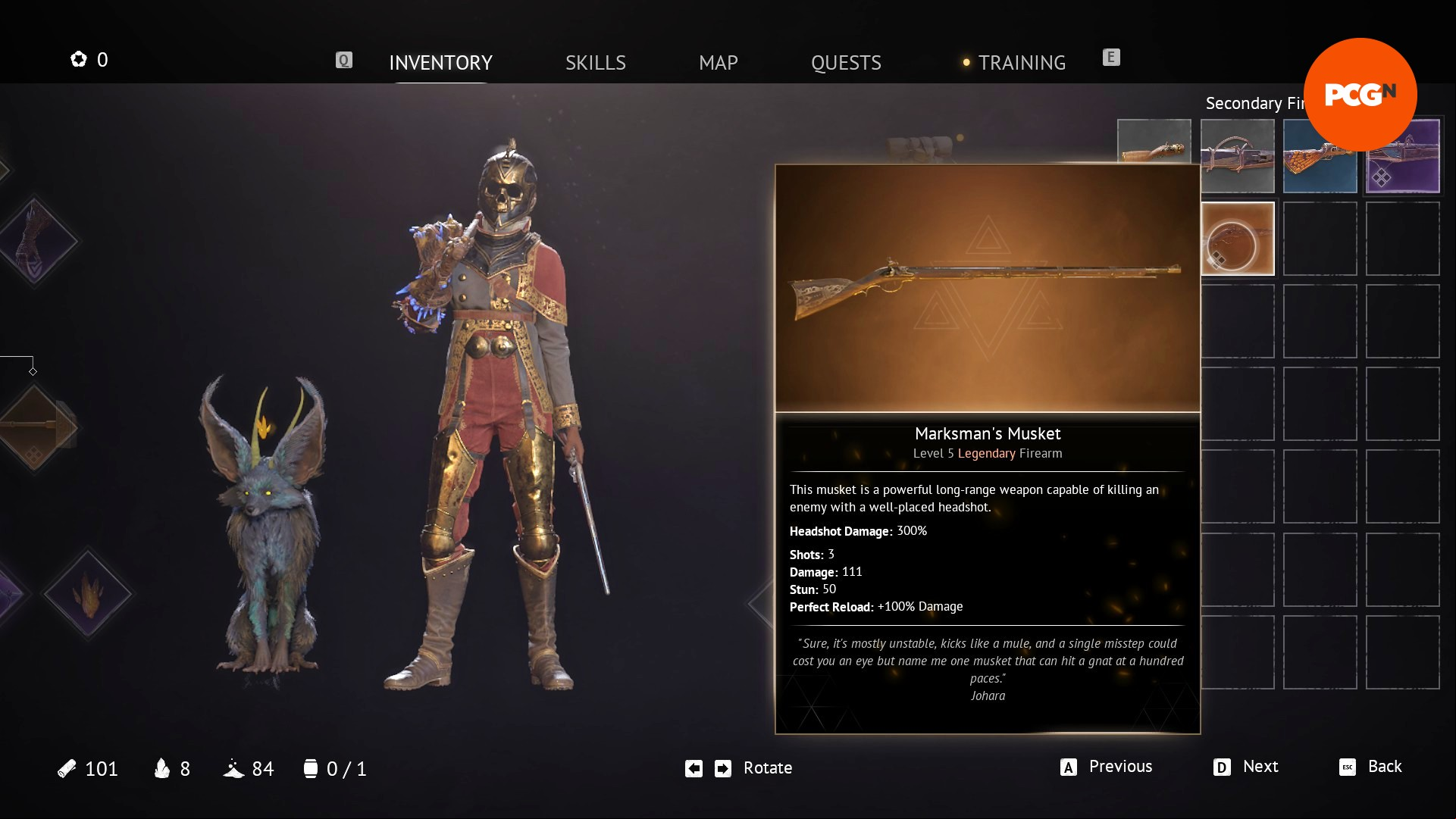Screen dimensions: 1456x819
Task: Go to the QUESTS tab
Action: point(846,62)
